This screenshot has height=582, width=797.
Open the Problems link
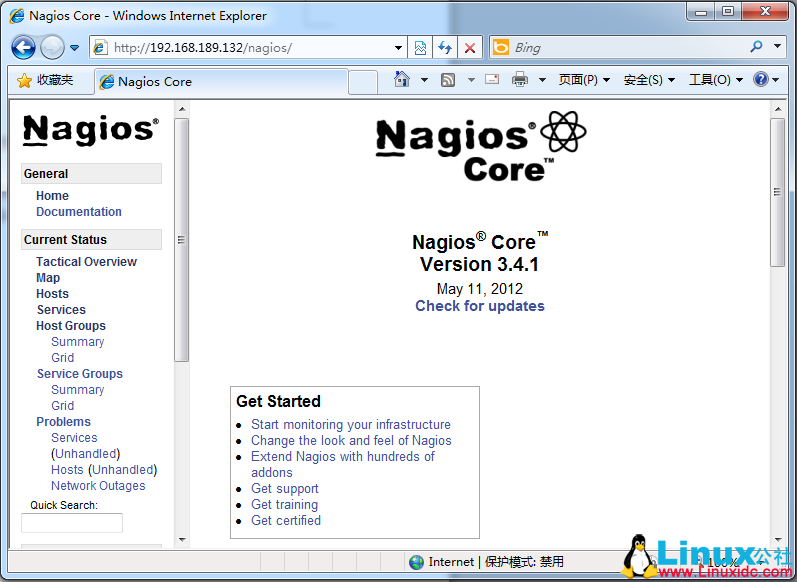[64, 422]
